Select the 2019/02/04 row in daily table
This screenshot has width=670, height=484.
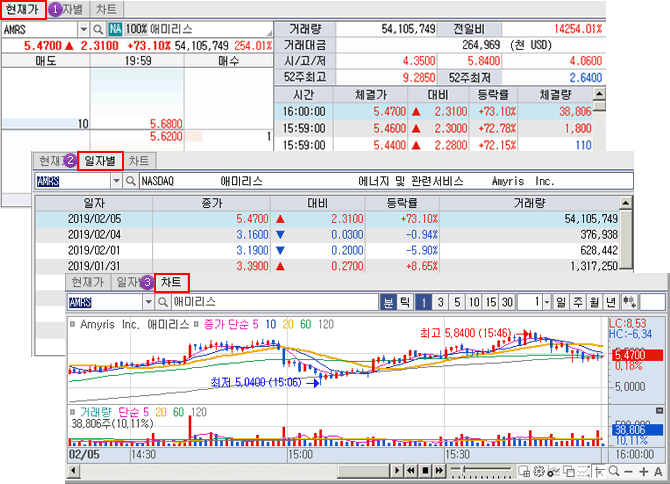click(x=327, y=235)
